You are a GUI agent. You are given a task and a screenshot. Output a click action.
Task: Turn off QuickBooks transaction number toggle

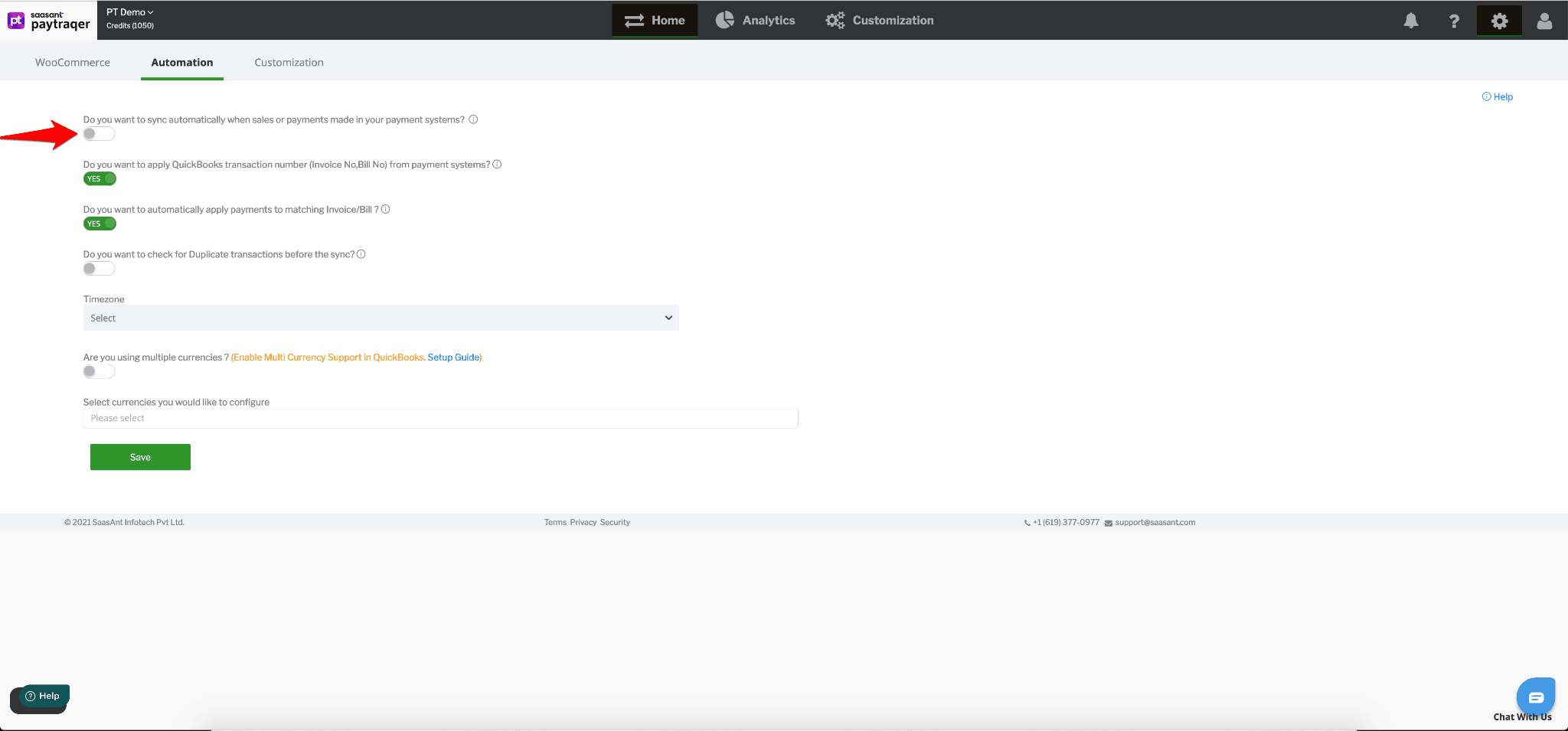(100, 179)
